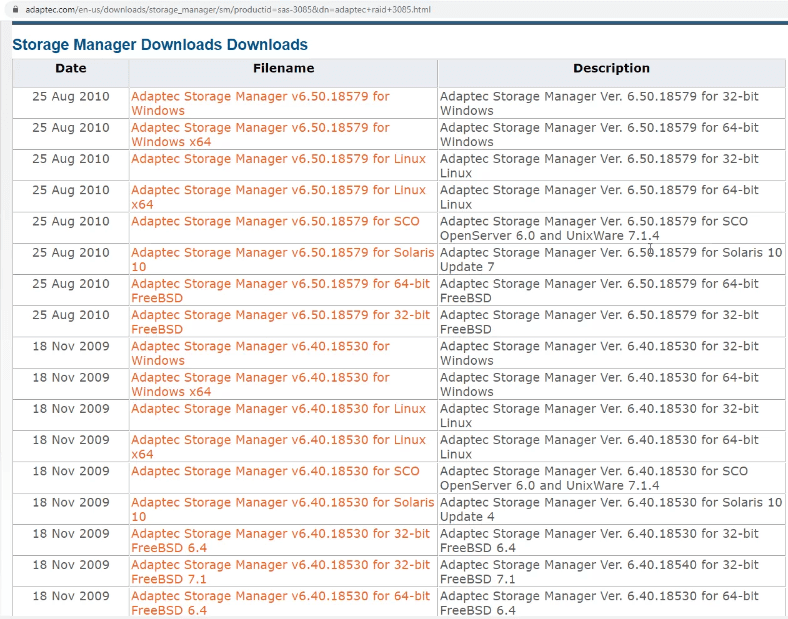Click the Storage Manager Downloads heading
The image size is (788, 619).
[x=160, y=45]
